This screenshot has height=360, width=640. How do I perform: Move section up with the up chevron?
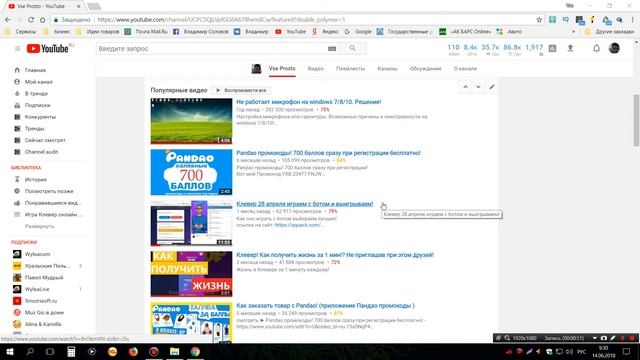tap(465, 87)
